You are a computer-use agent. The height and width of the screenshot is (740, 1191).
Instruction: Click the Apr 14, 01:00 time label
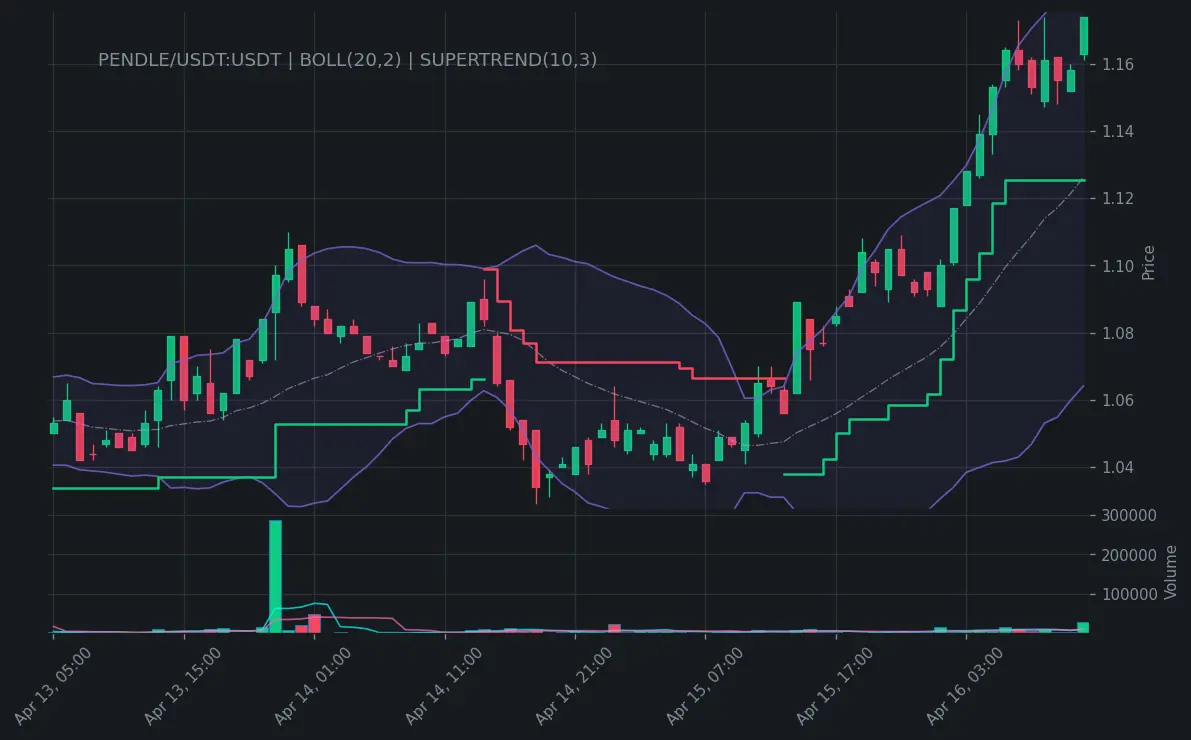pos(312,686)
